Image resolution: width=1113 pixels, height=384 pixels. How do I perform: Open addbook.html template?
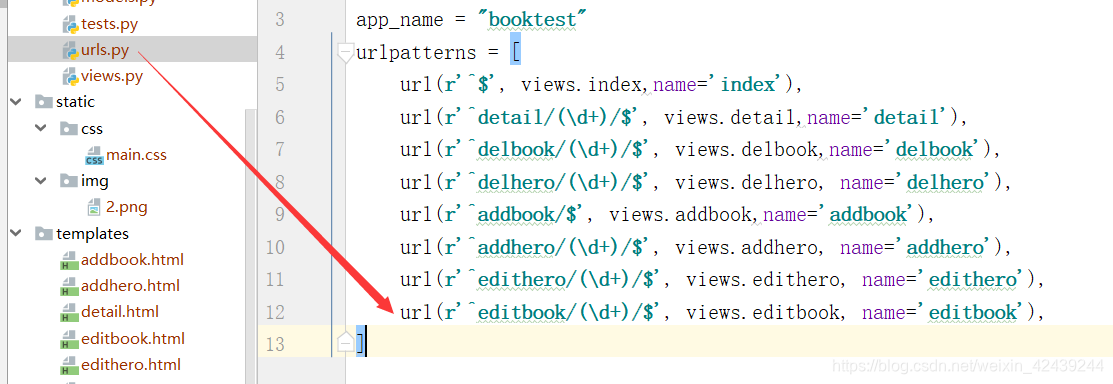click(132, 260)
